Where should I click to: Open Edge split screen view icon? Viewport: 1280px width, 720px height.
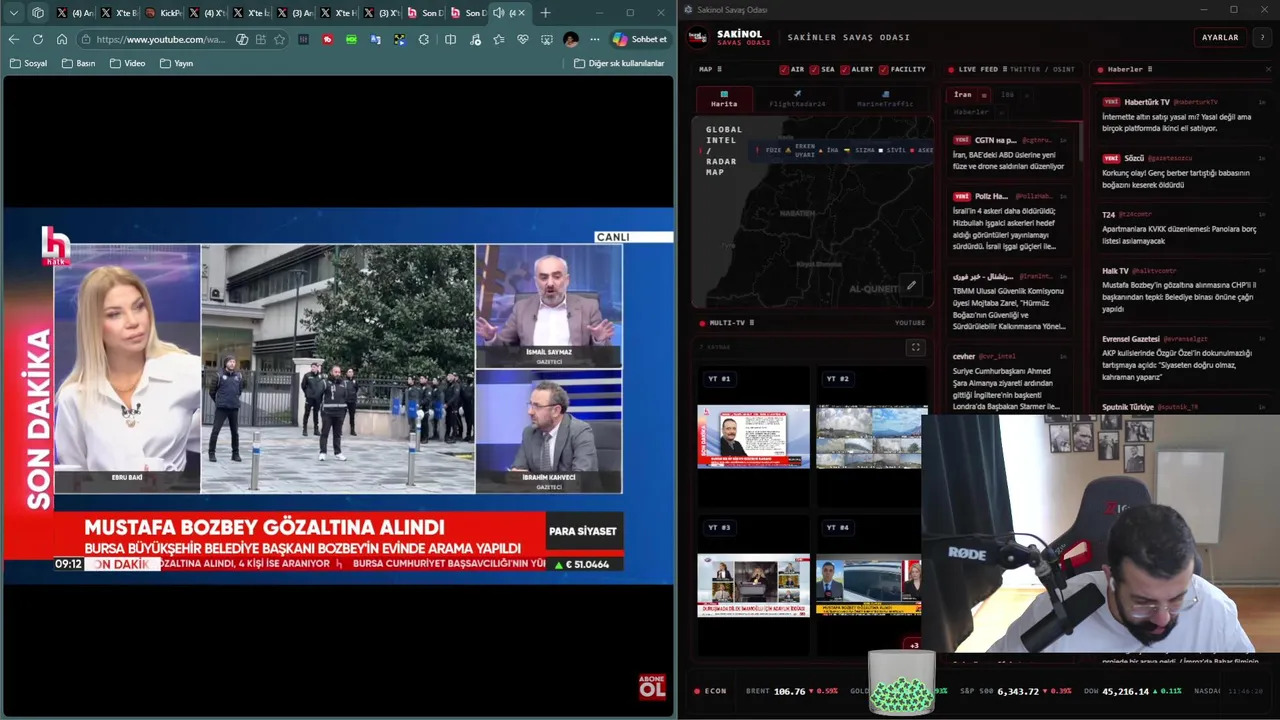click(450, 39)
